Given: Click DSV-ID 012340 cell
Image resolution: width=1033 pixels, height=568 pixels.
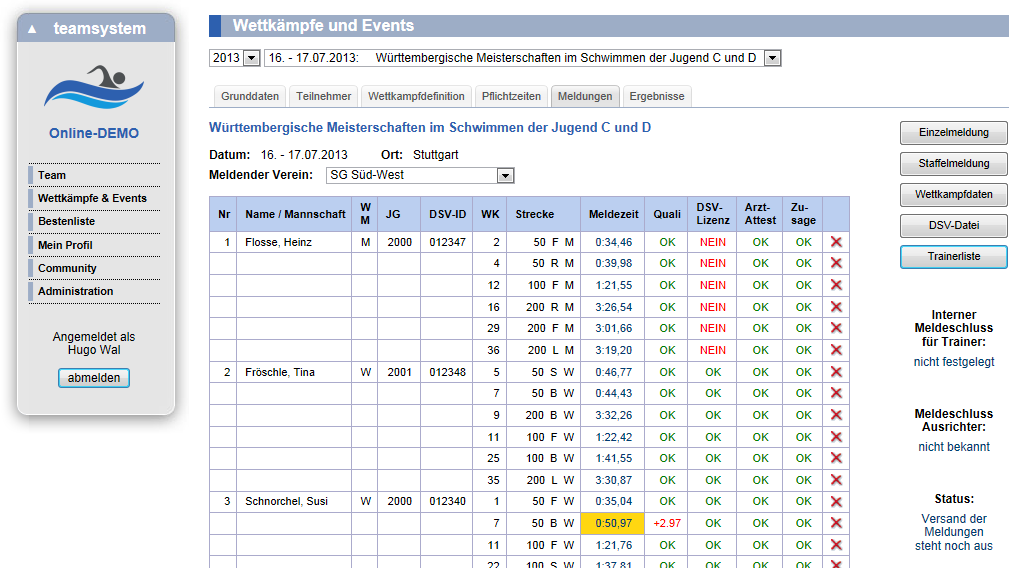Looking at the screenshot, I should pyautogui.click(x=447, y=501).
